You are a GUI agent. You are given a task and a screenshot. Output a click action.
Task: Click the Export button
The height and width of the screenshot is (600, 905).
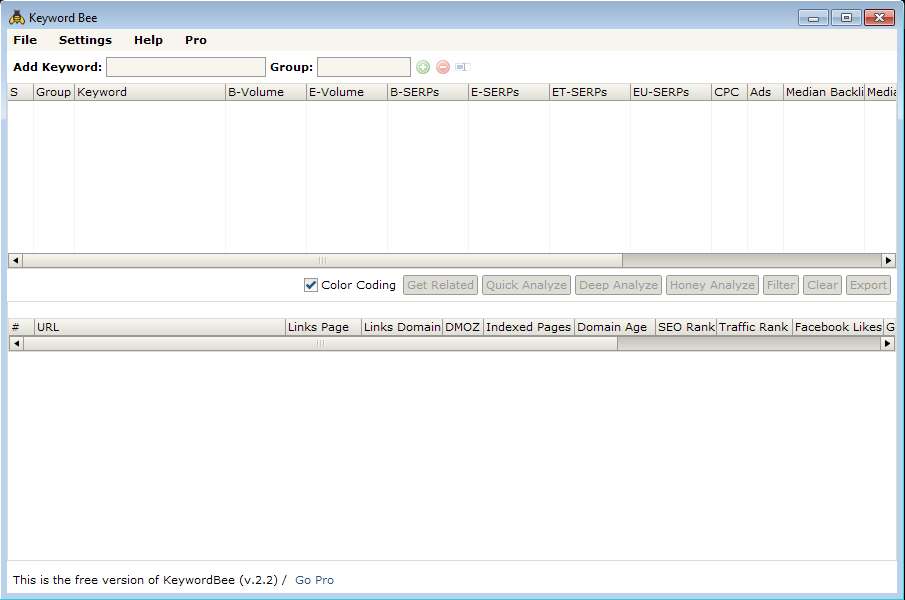point(868,285)
